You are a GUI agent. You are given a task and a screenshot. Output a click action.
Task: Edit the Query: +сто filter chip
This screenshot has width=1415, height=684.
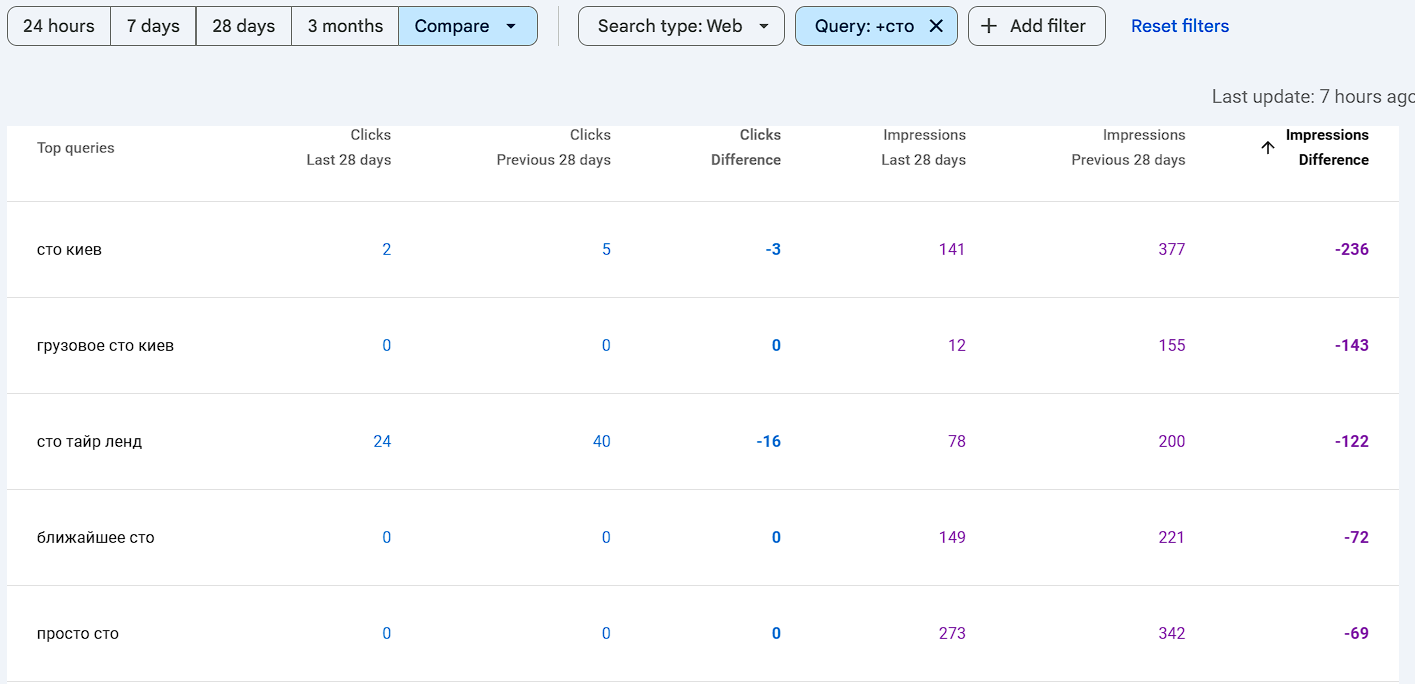(x=864, y=26)
